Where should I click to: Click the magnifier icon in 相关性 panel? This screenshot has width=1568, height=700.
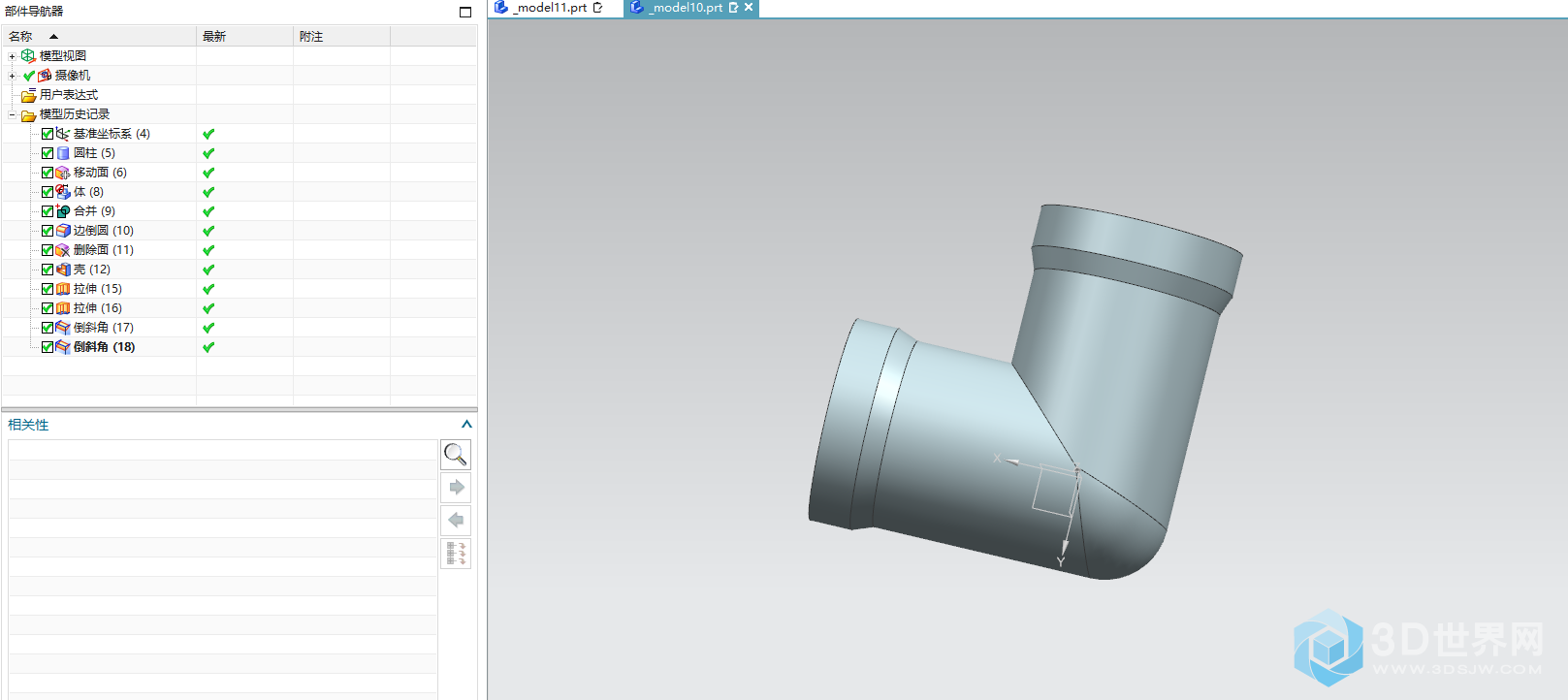(456, 454)
